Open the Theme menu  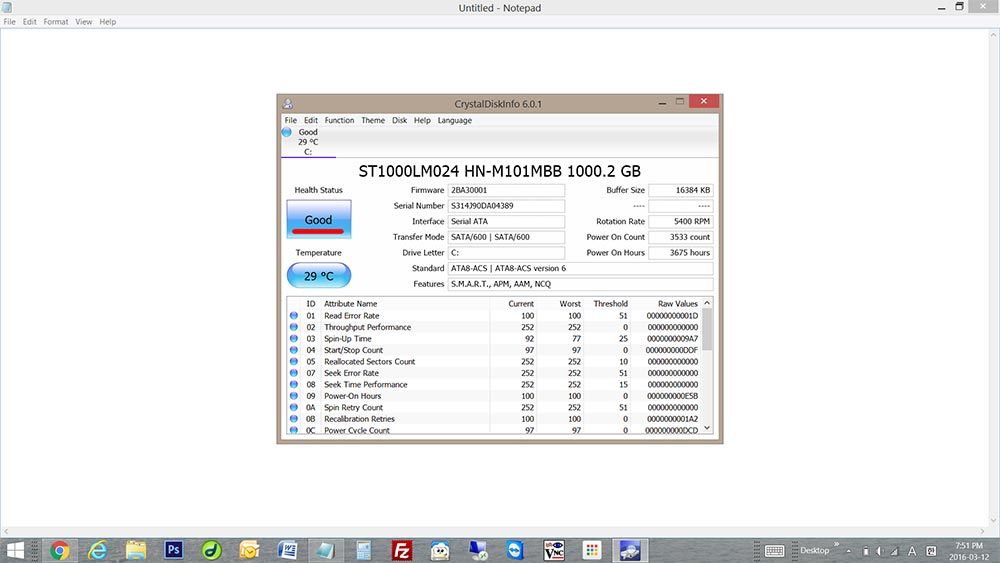coord(373,120)
